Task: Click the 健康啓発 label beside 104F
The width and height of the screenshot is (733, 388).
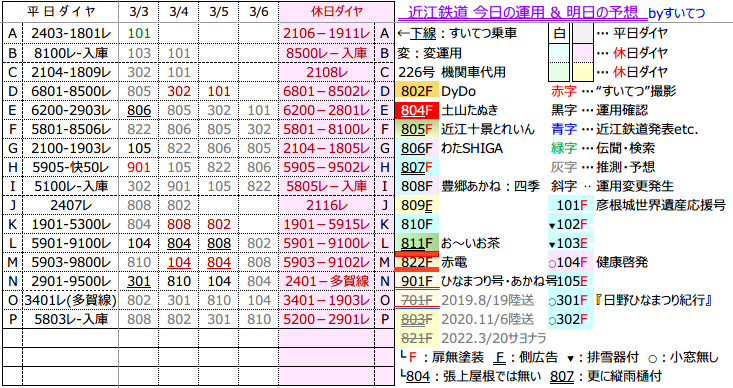Action: 622,262
